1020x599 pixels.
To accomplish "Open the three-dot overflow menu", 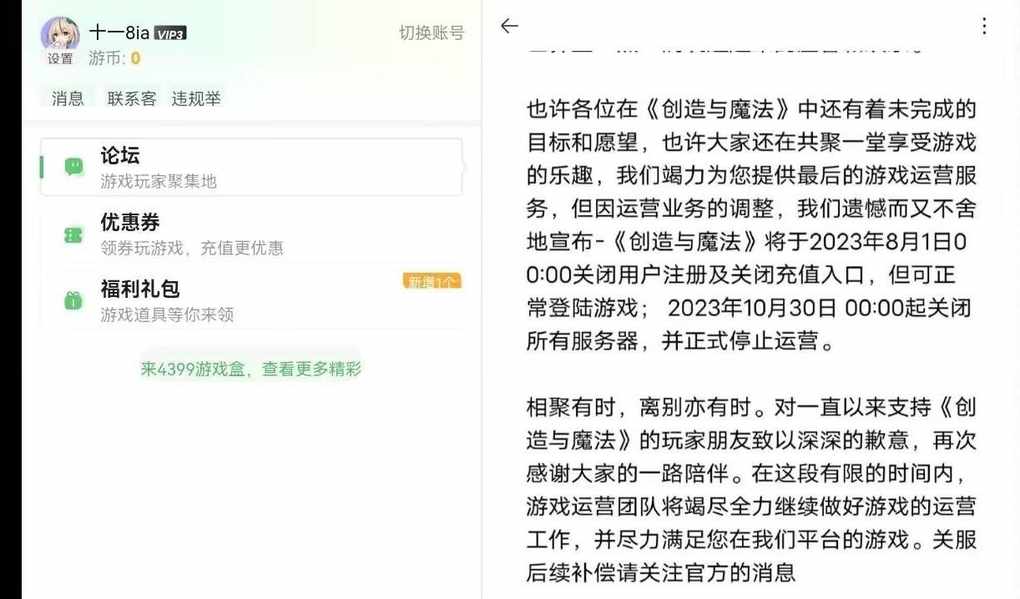I will pos(984,26).
